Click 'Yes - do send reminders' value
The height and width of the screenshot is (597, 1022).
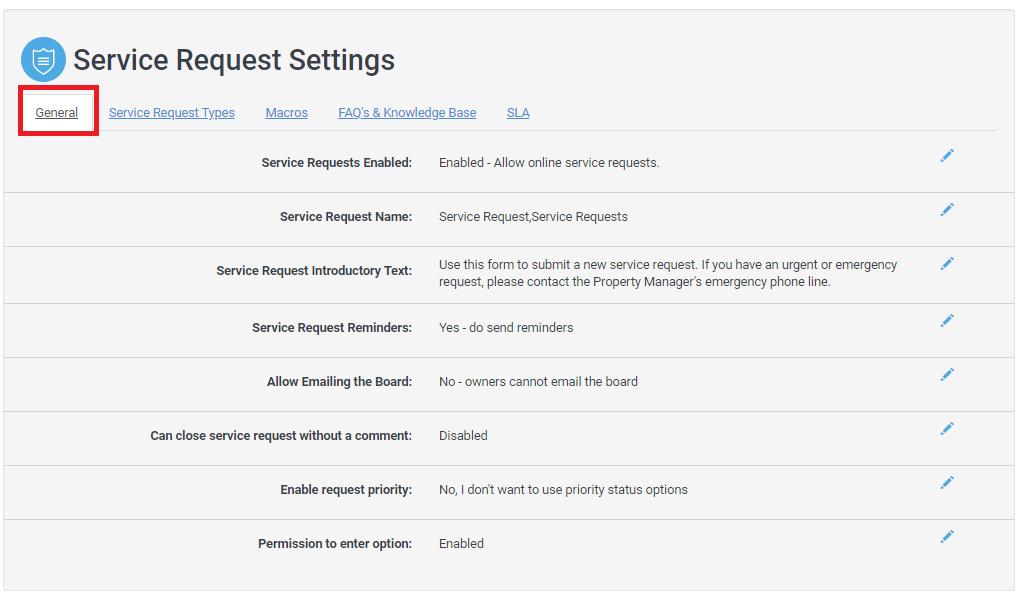(x=506, y=328)
